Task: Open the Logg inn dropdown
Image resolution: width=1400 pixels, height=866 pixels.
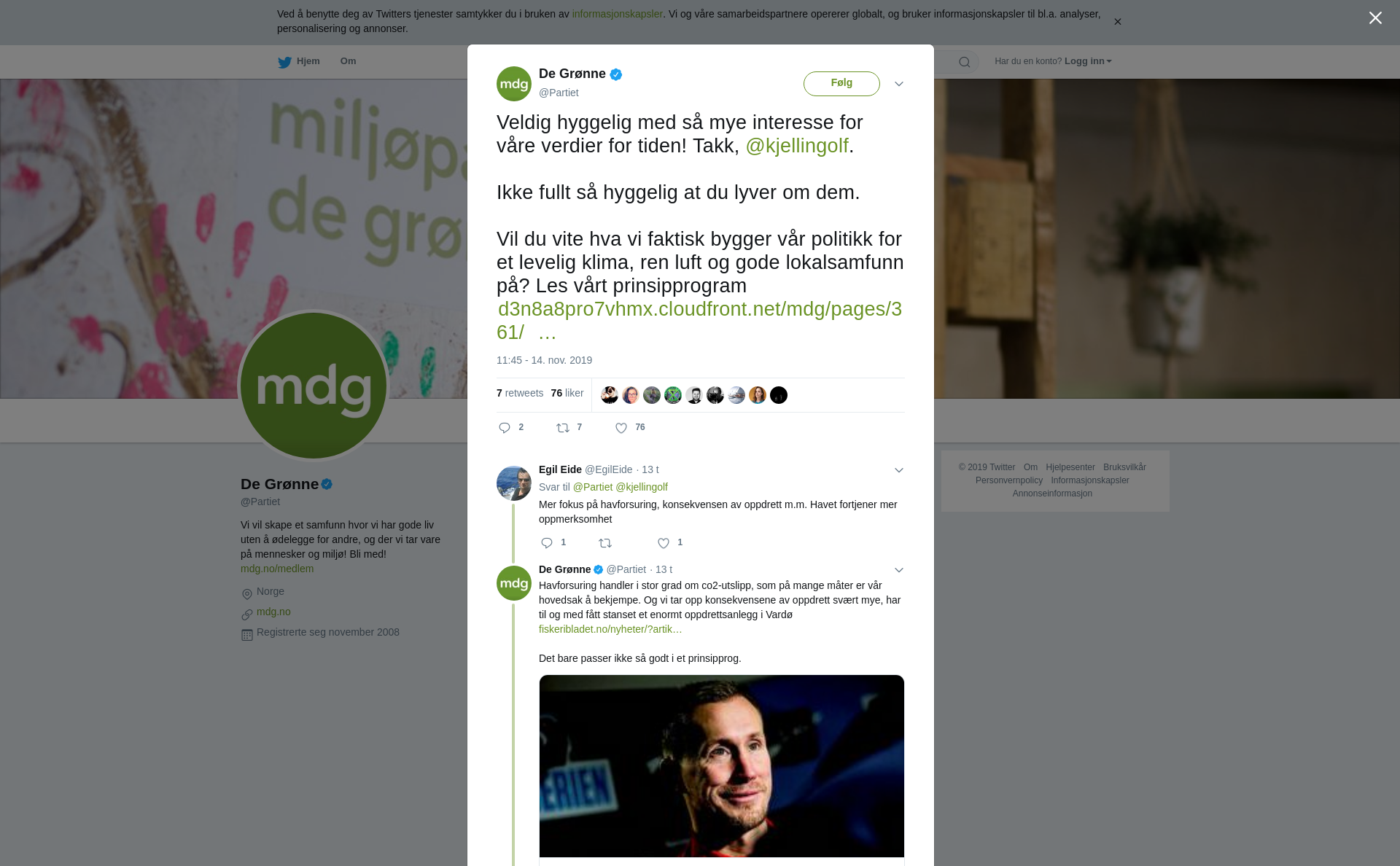Action: 1088,61
